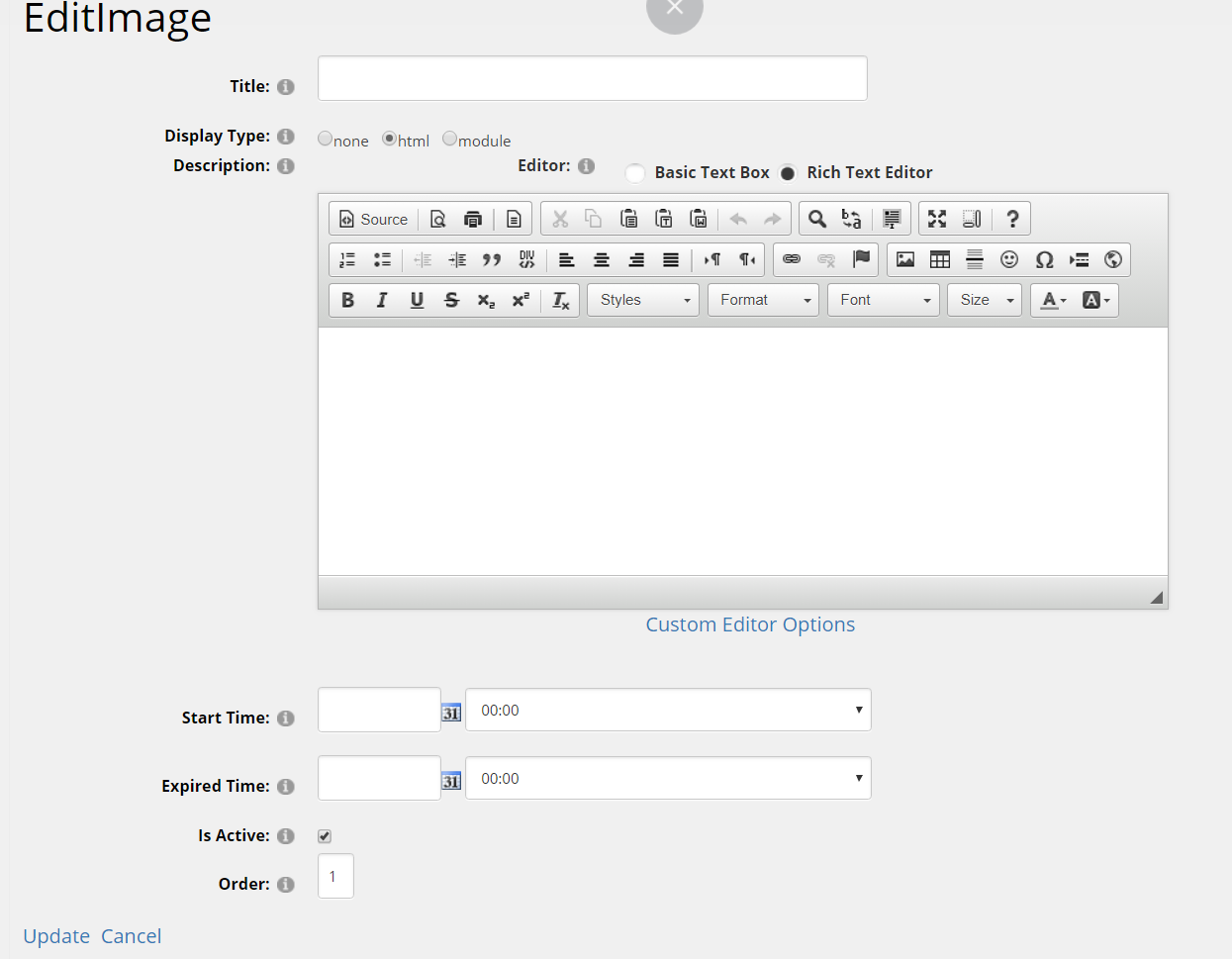Toggle bold formatting
The image size is (1232, 959).
[347, 300]
